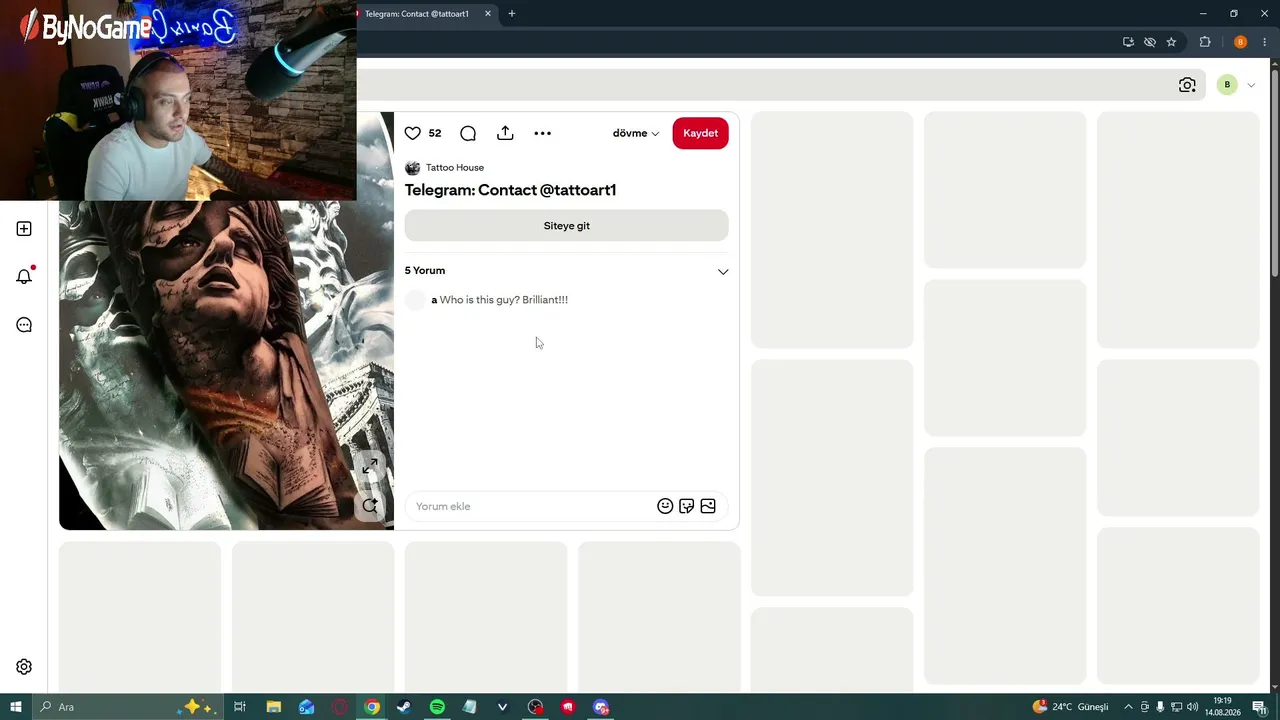Collapse the 5 Yorum comments section
Viewport: 1280px width, 720px height.
(x=723, y=271)
